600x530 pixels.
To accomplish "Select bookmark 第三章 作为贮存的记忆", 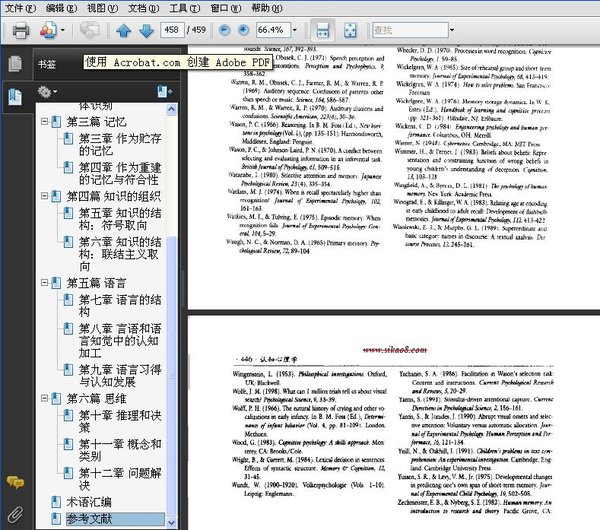I will (120, 145).
